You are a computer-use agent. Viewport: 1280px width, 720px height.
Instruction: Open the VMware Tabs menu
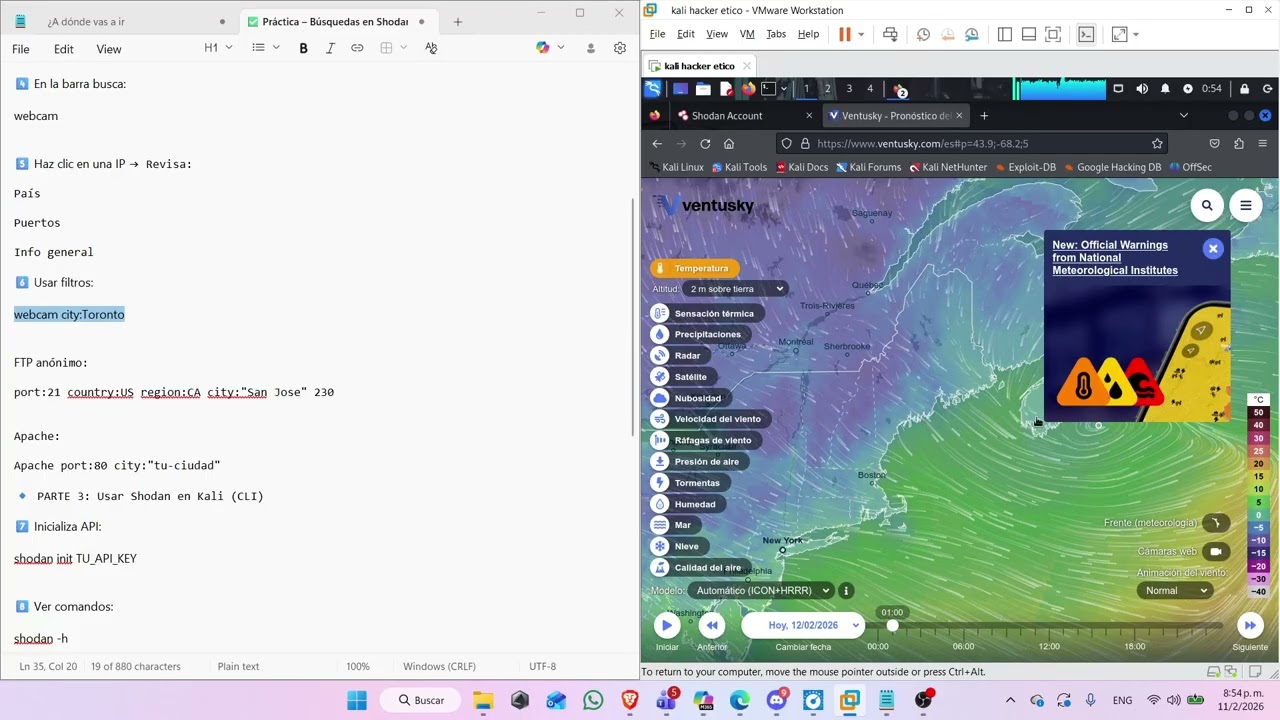coord(776,34)
